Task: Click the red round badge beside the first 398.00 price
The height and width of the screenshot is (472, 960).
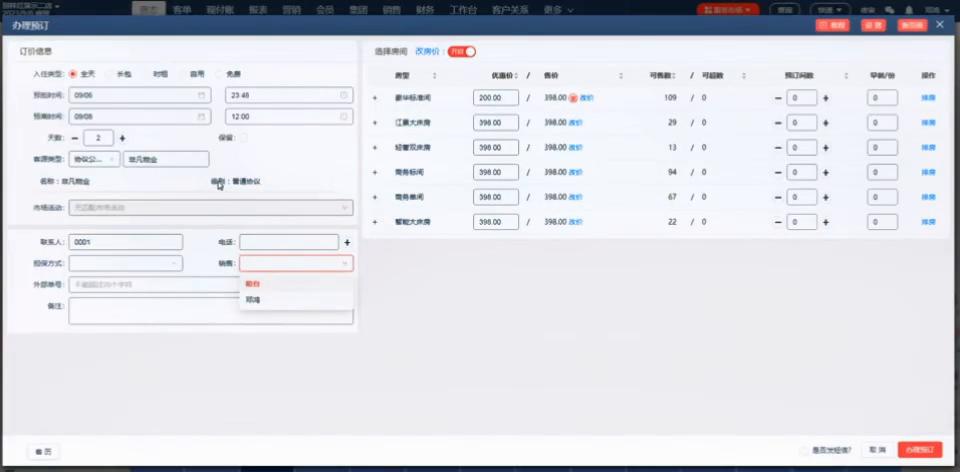Action: click(x=573, y=98)
